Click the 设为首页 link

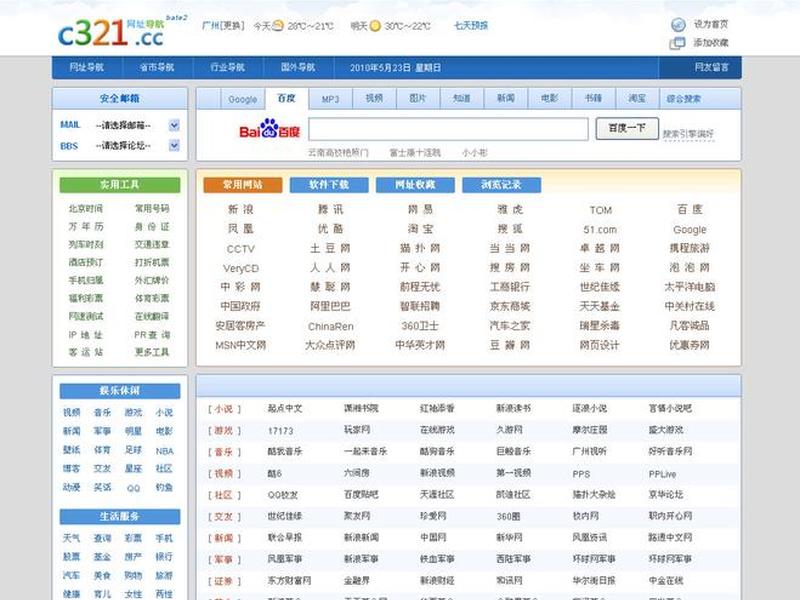tap(711, 24)
